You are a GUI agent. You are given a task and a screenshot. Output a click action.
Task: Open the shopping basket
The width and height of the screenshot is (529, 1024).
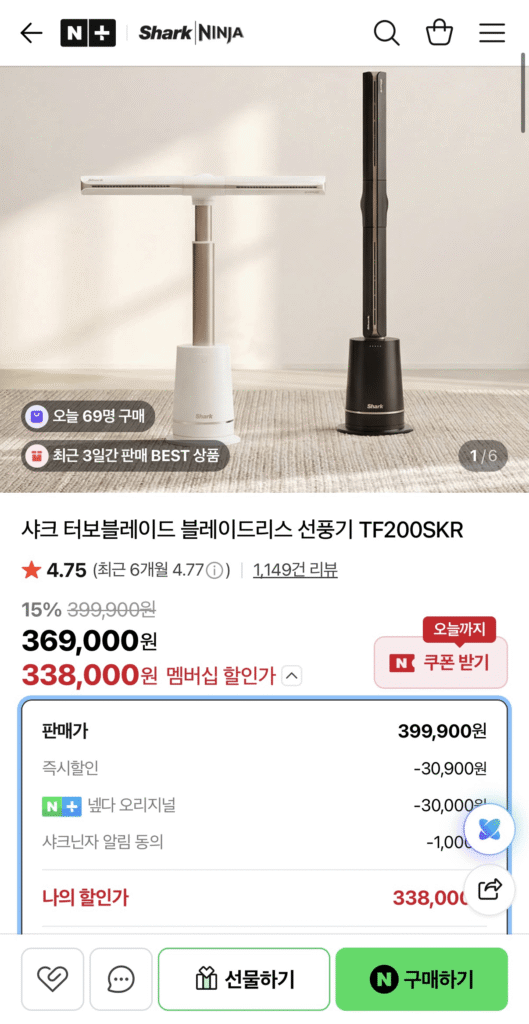click(x=440, y=32)
